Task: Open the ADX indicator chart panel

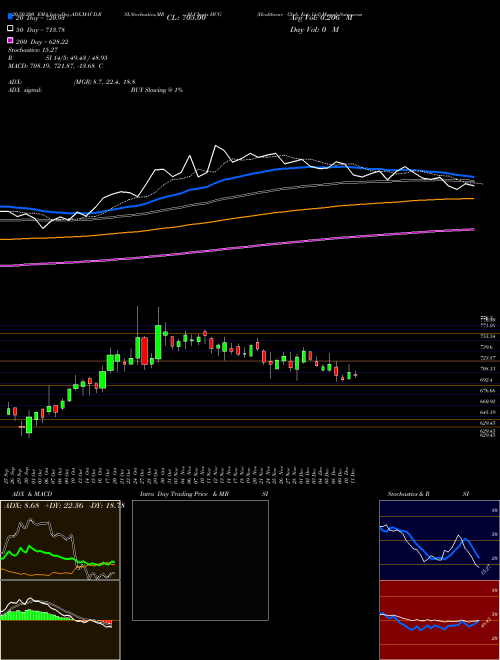Action: [x=60, y=540]
